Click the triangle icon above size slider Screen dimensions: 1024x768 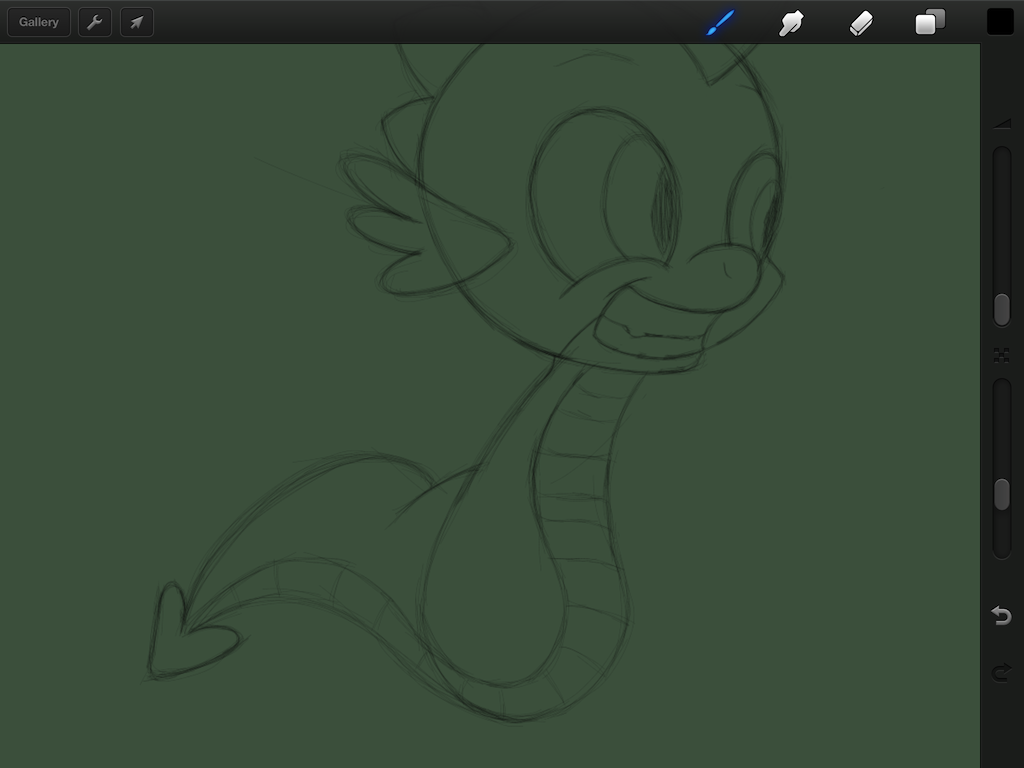1002,124
